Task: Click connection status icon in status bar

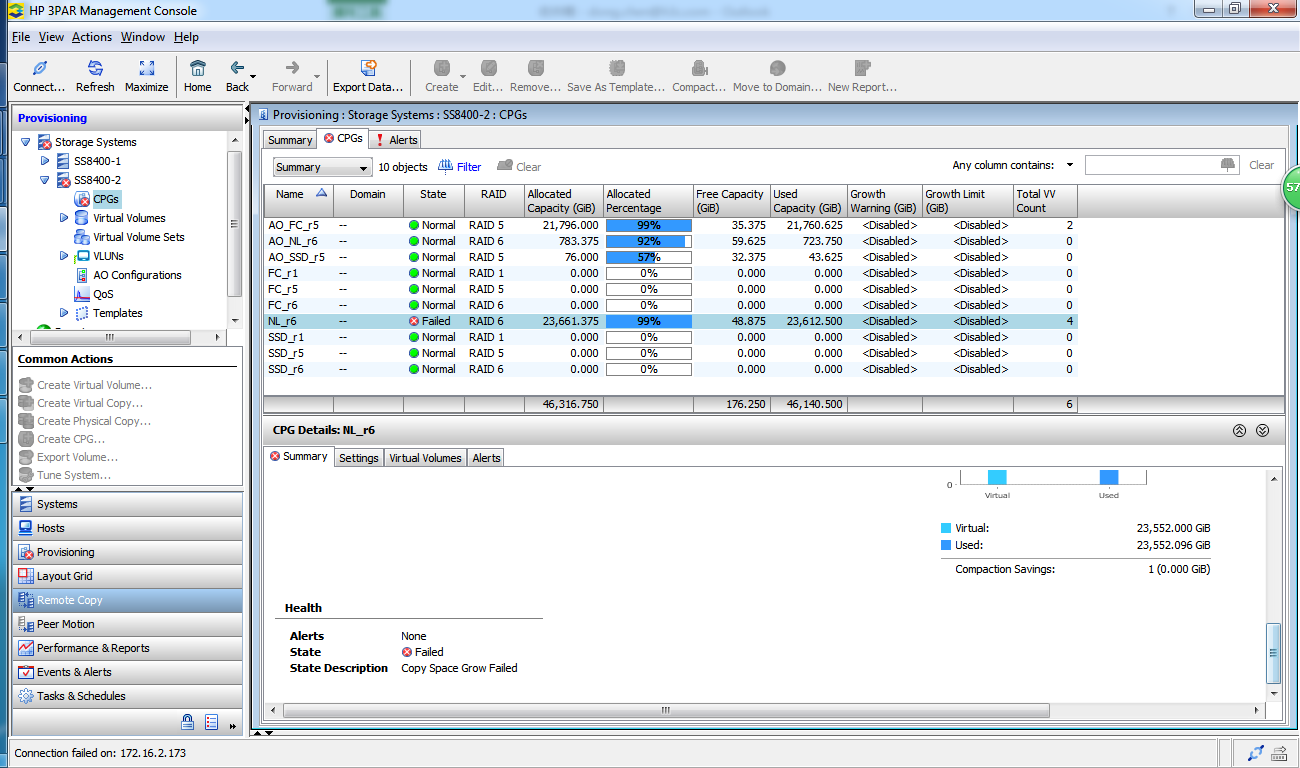Action: pos(1255,753)
